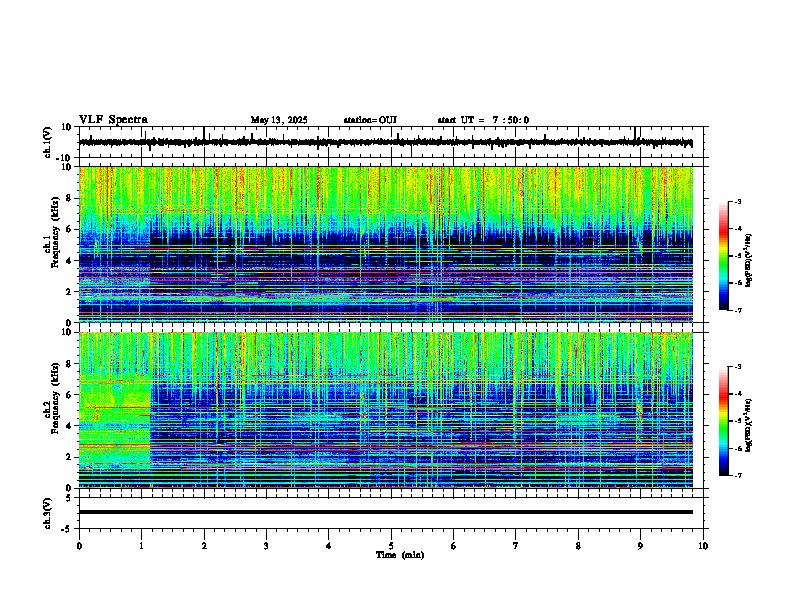The height and width of the screenshot is (612, 792).
Task: Click inside the ch.2 spectrogram panel
Action: [386, 410]
